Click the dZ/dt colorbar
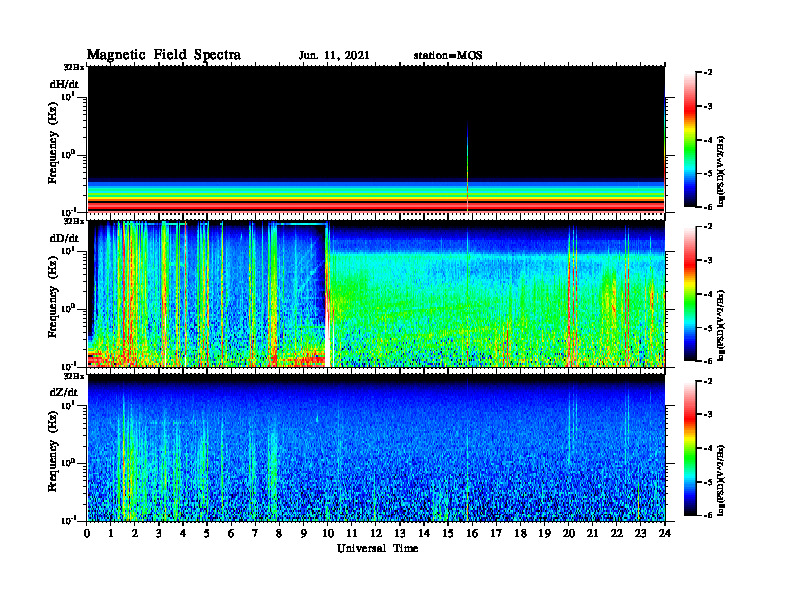The height and width of the screenshot is (612, 792). [690, 448]
